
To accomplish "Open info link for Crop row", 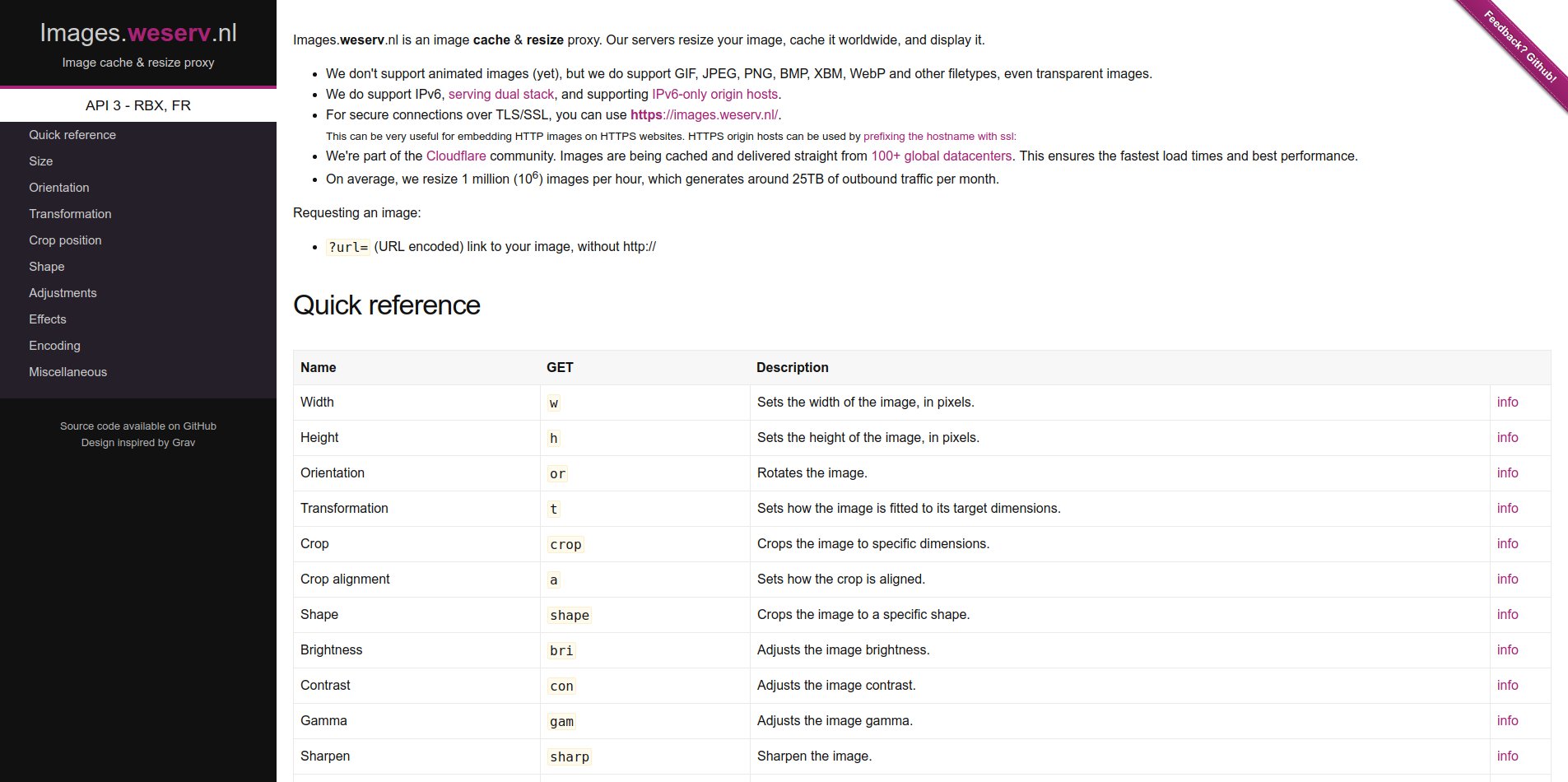I will pyautogui.click(x=1507, y=544).
